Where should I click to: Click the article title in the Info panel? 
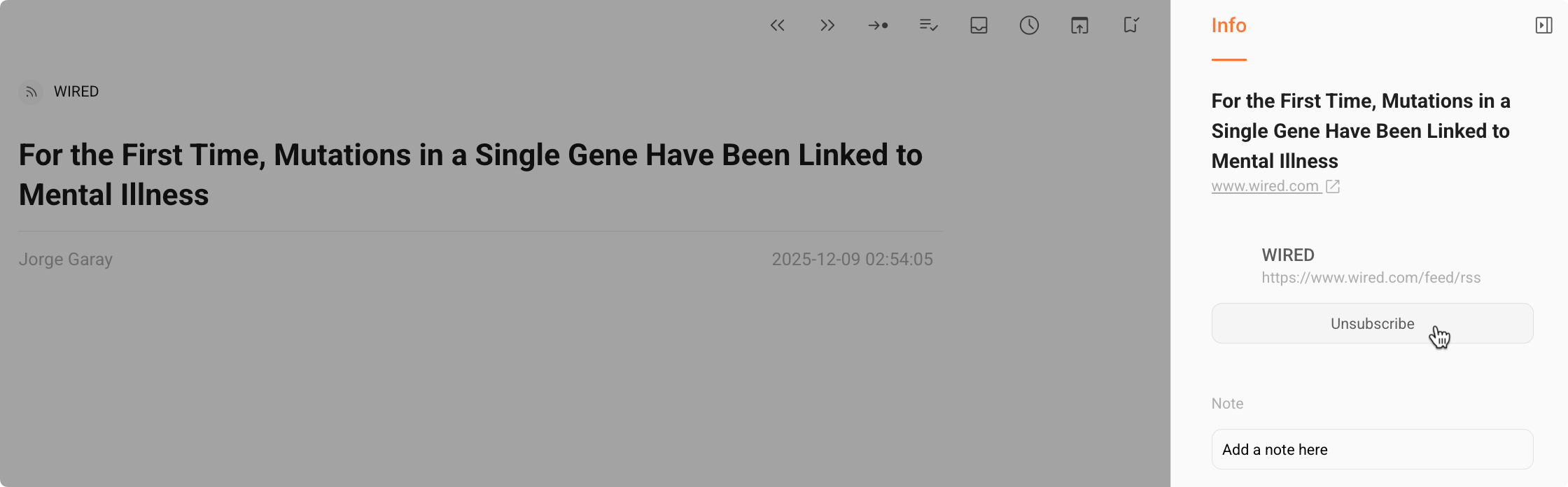click(1360, 131)
